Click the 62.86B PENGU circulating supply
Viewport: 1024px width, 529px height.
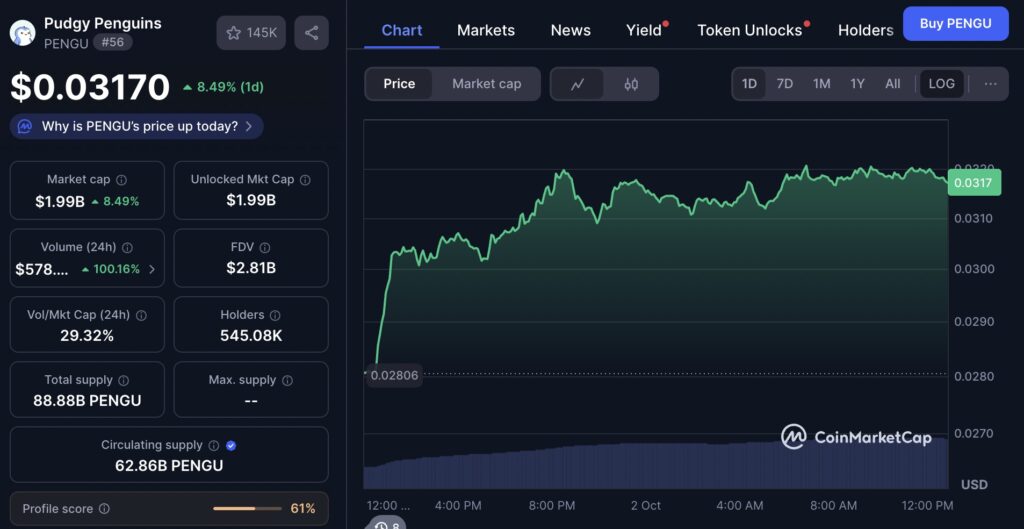pyautogui.click(x=169, y=466)
